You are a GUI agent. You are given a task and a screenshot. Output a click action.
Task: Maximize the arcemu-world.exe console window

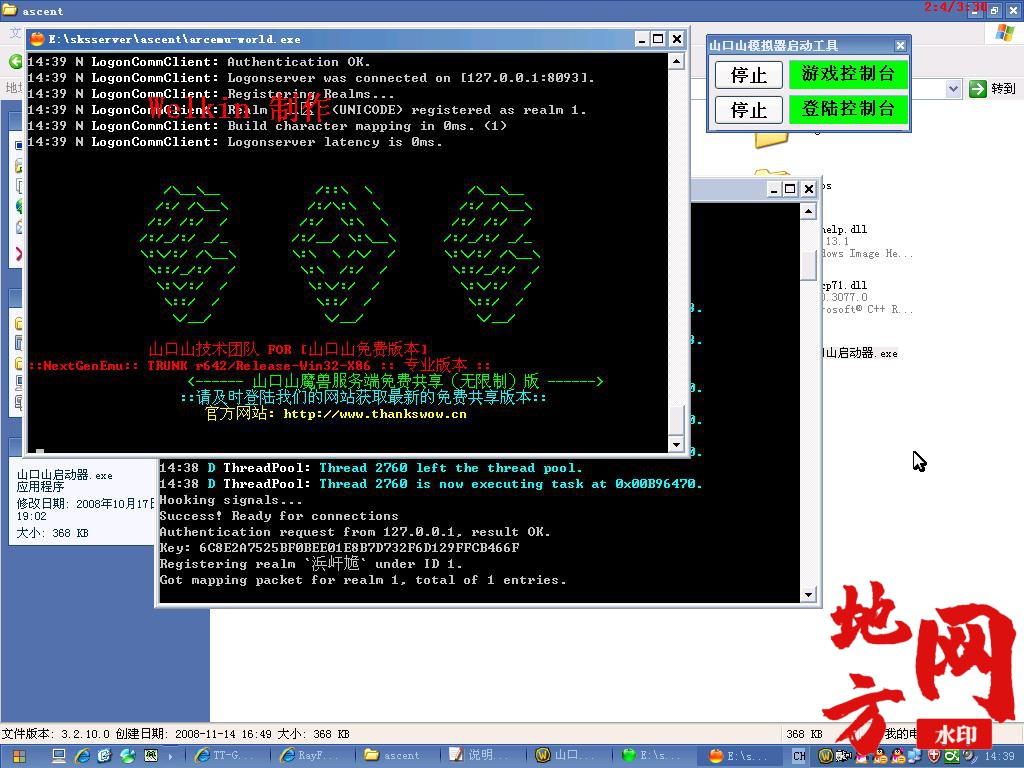[x=658, y=39]
